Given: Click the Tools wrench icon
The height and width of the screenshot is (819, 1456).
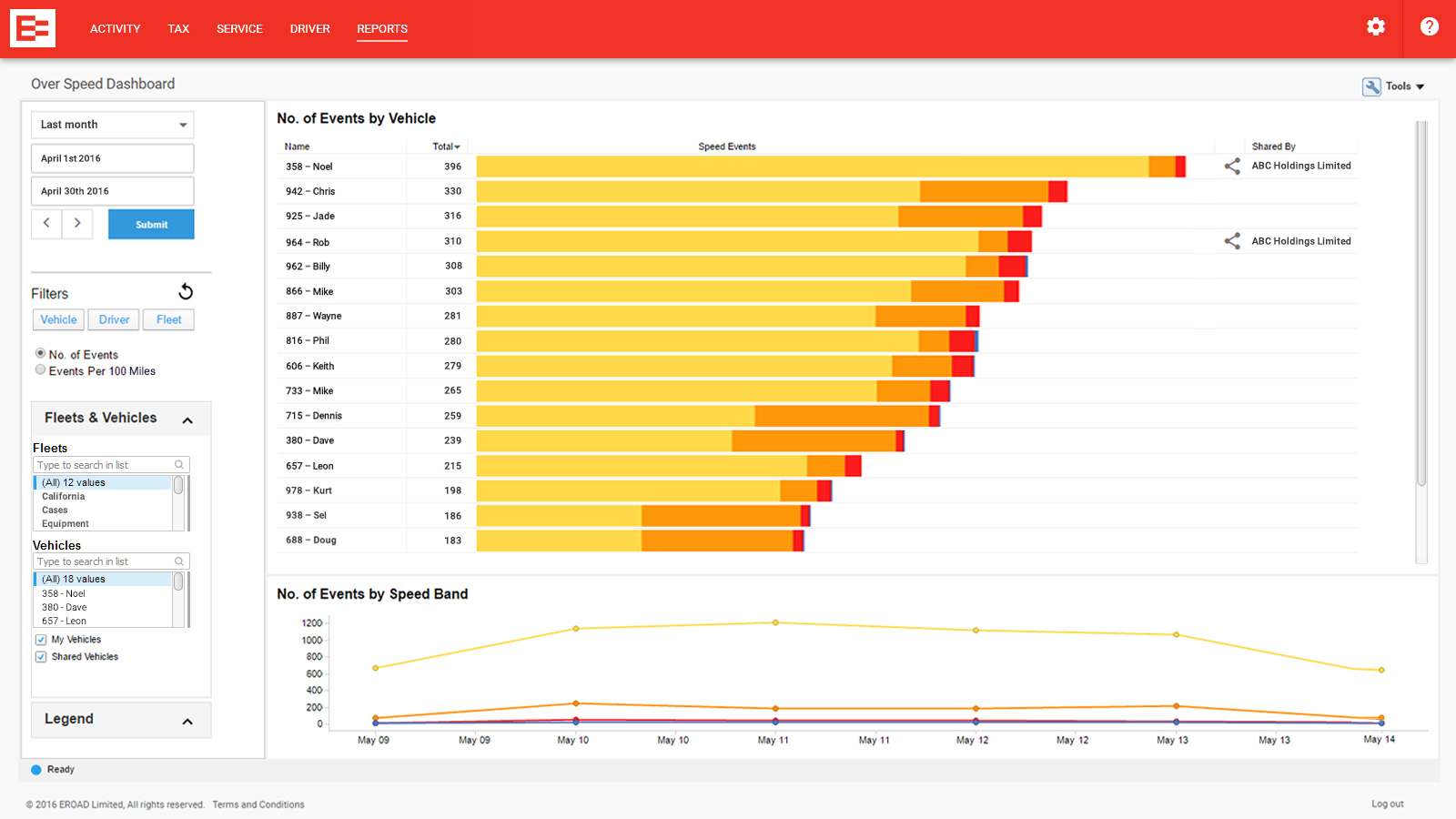Looking at the screenshot, I should (1371, 86).
